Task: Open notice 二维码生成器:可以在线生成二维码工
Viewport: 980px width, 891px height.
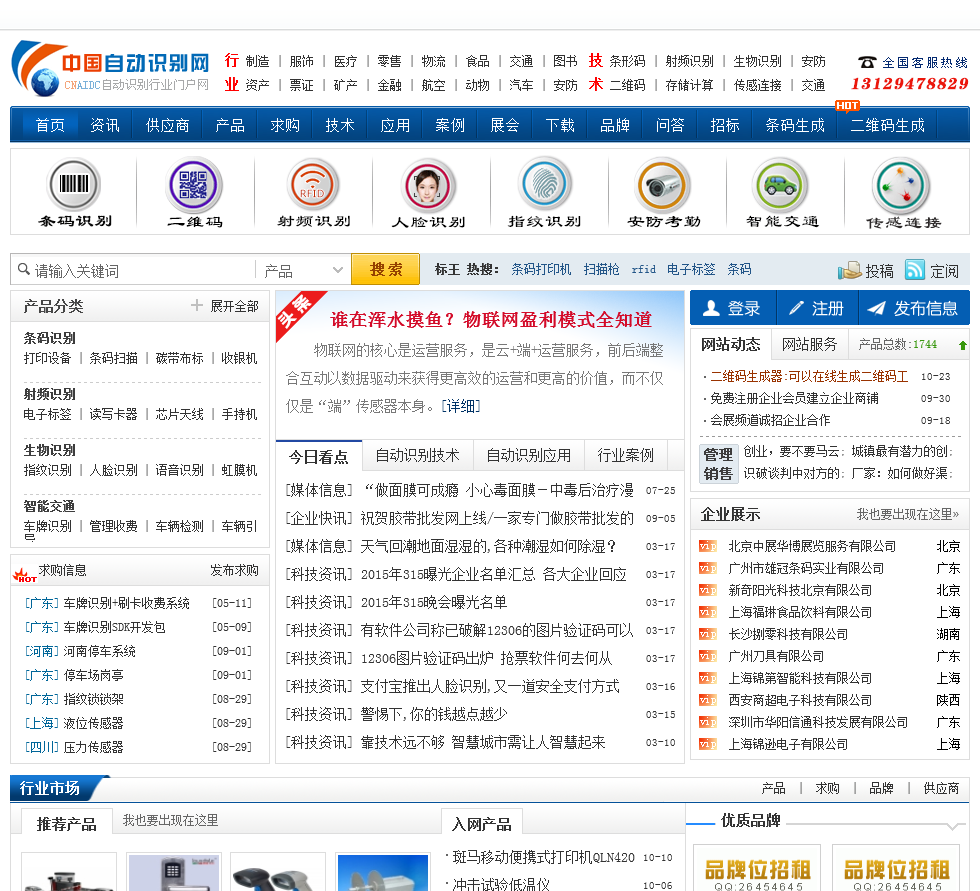Action: click(x=809, y=376)
